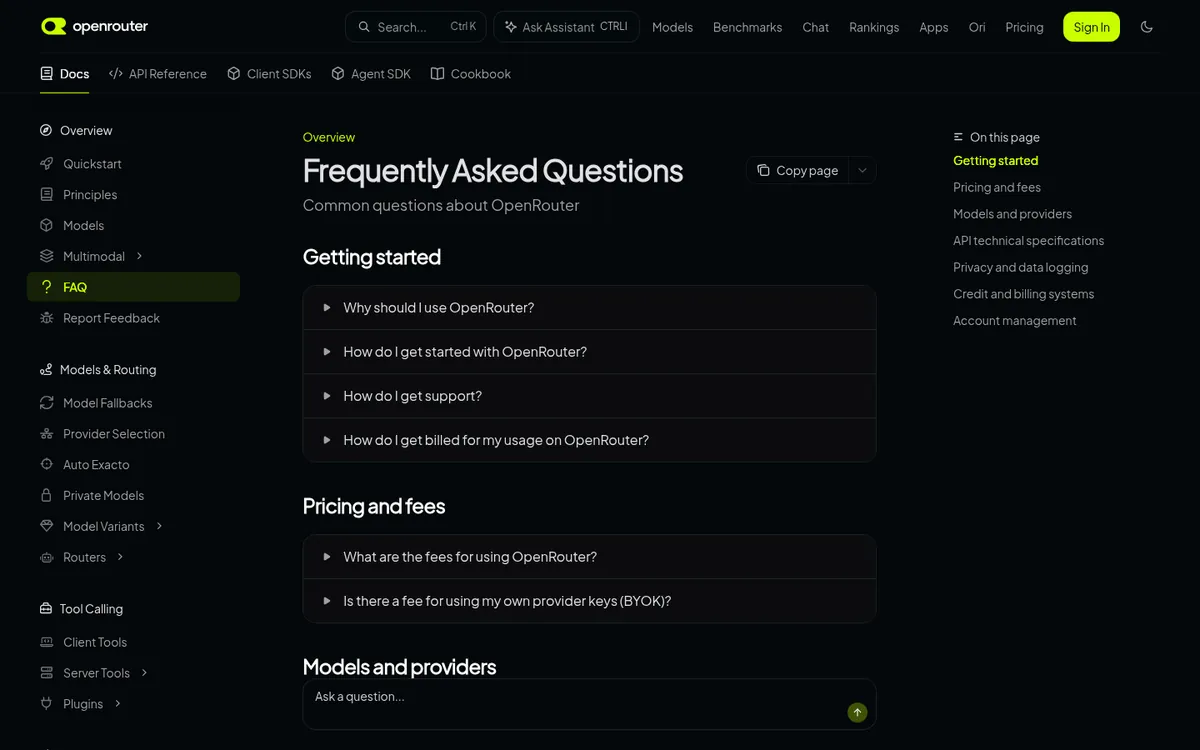Open Models in top navigation

coord(672,27)
